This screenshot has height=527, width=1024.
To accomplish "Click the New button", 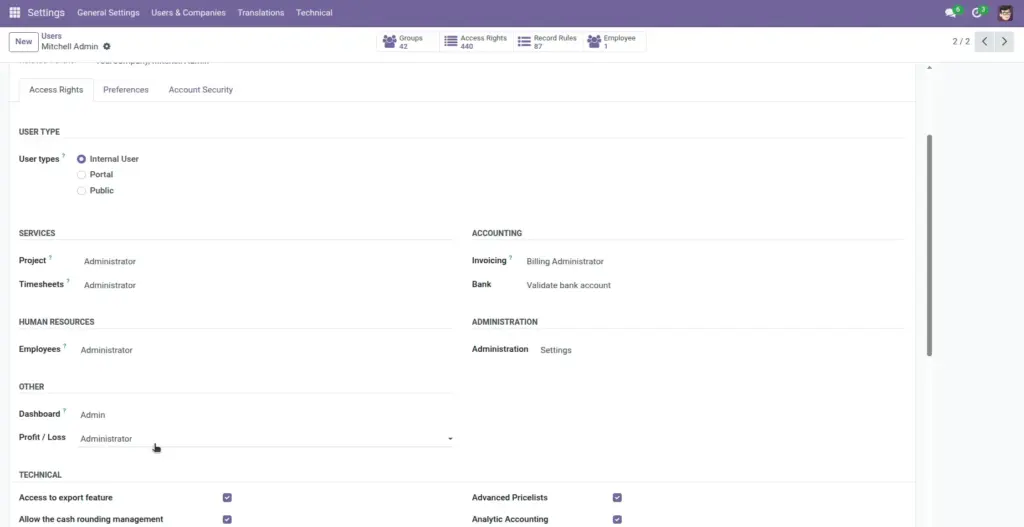I will tap(24, 41).
